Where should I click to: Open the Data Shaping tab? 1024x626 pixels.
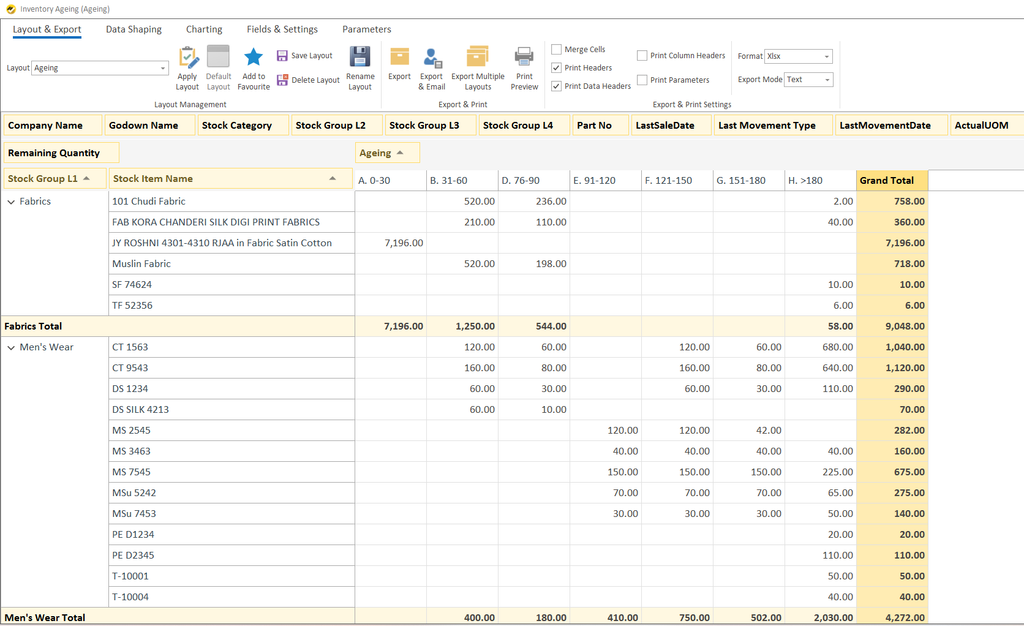[134, 29]
